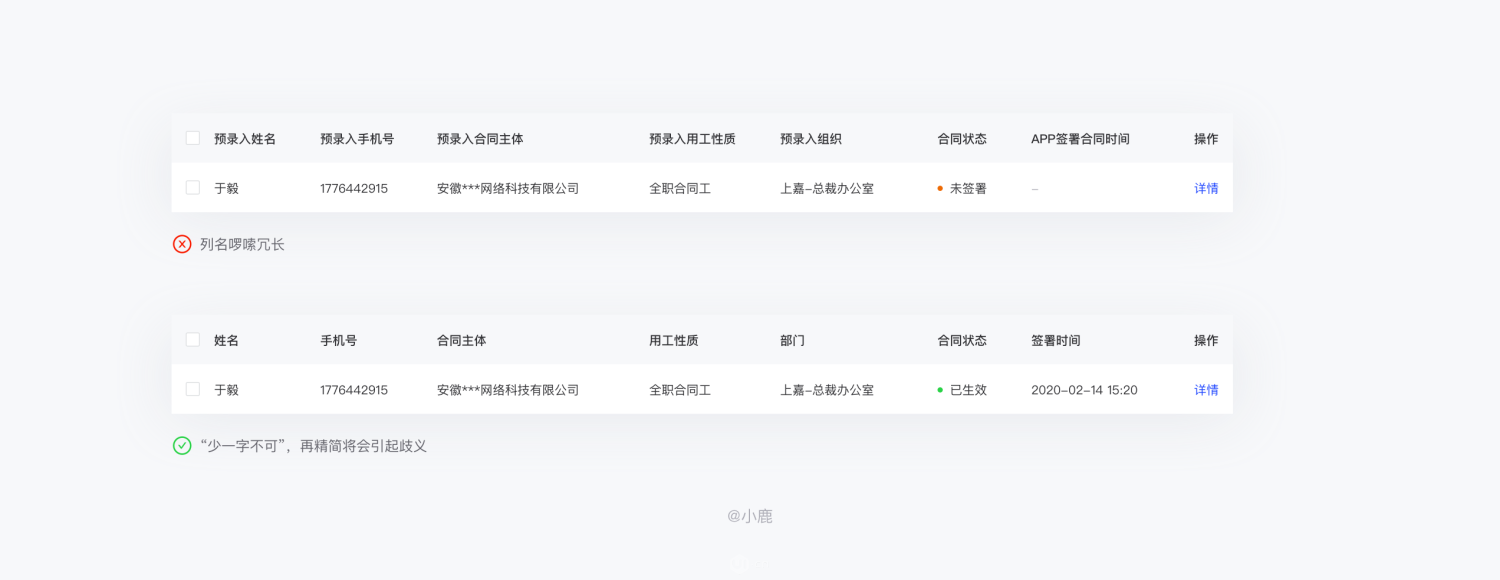
Task: Click the orange 未签署 status dot
Action: pos(940,188)
